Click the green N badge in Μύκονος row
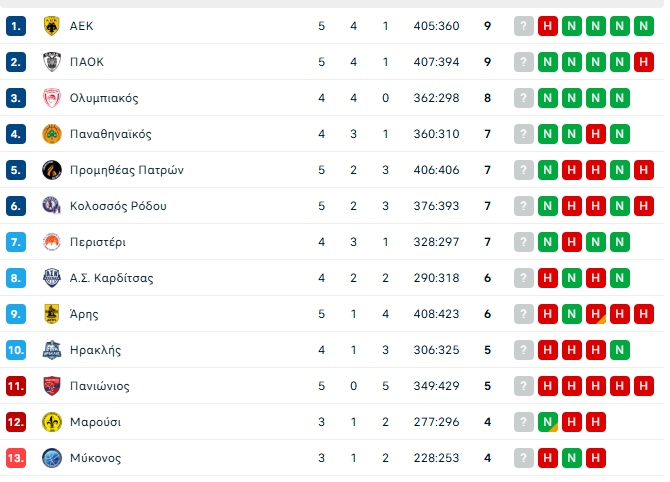Image resolution: width=670 pixels, height=482 pixels. (572, 458)
